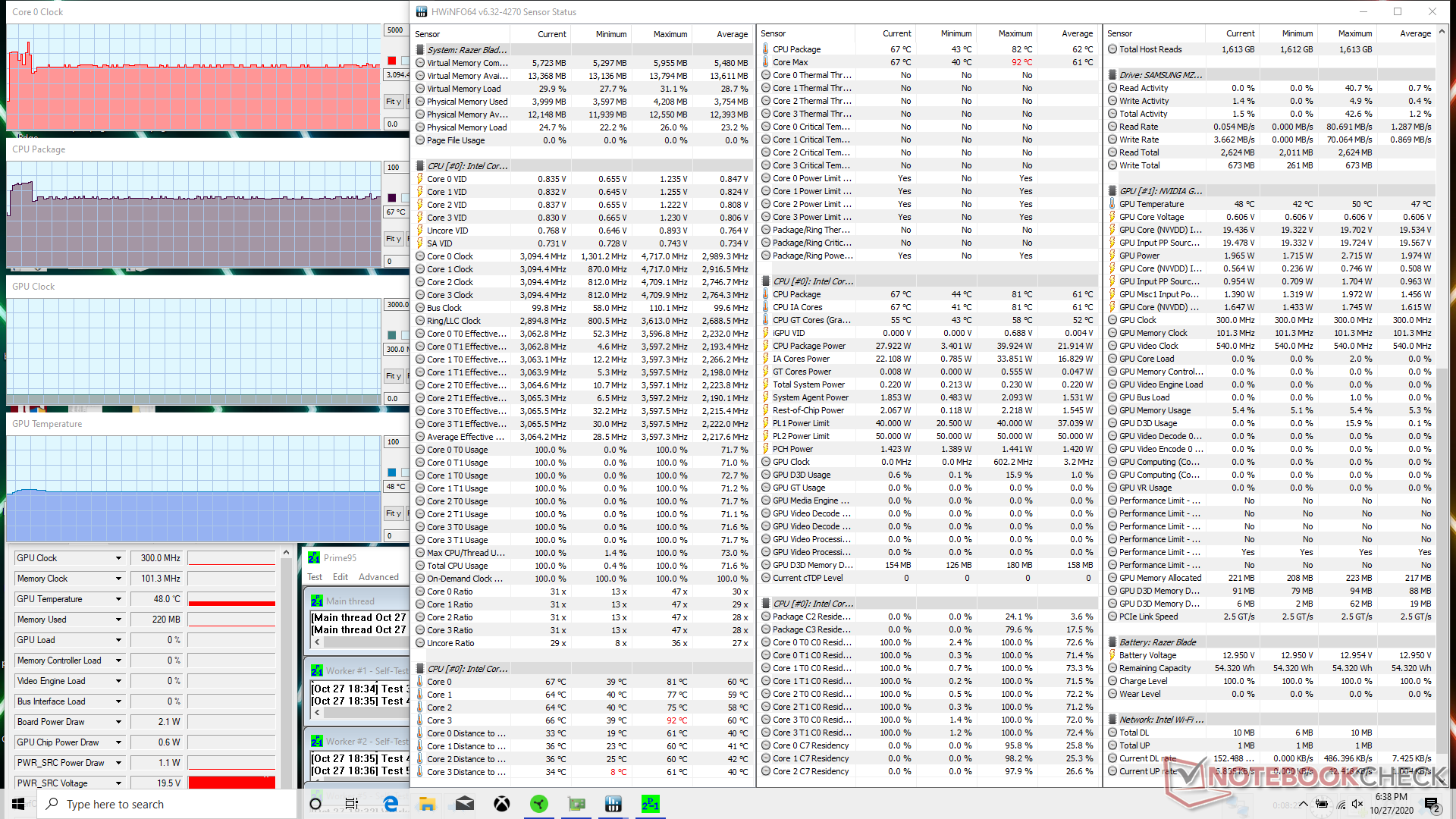Open the Edit menu in Prime95
Image resolution: width=1456 pixels, height=819 pixels.
point(340,577)
